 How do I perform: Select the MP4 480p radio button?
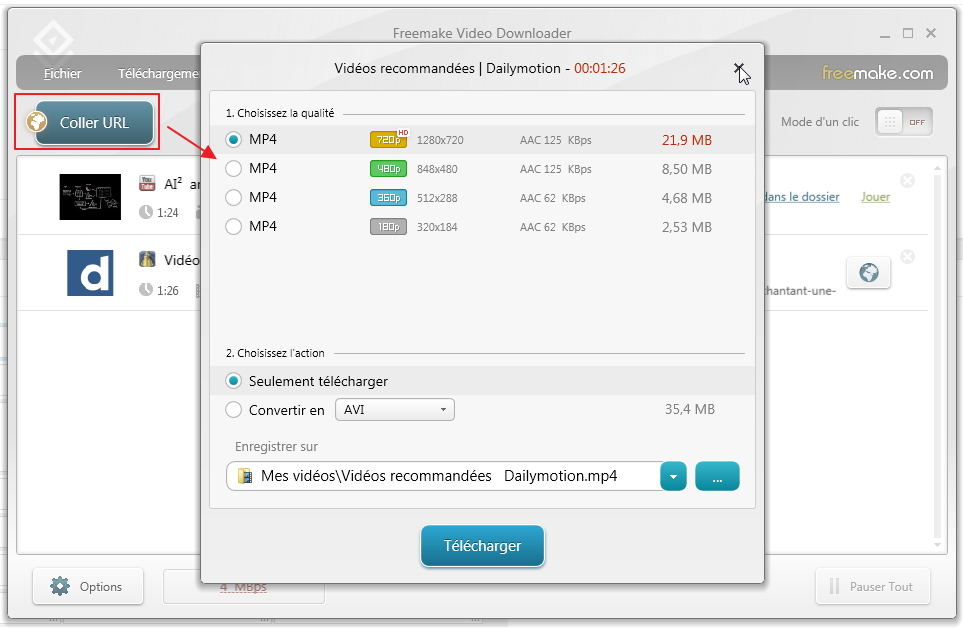[x=233, y=168]
